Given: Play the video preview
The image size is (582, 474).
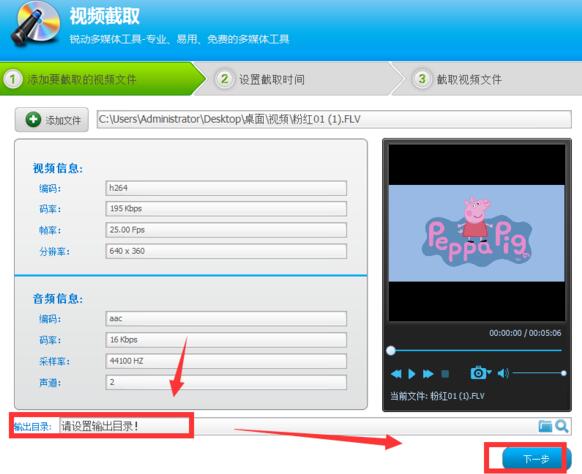Looking at the screenshot, I should (x=412, y=374).
